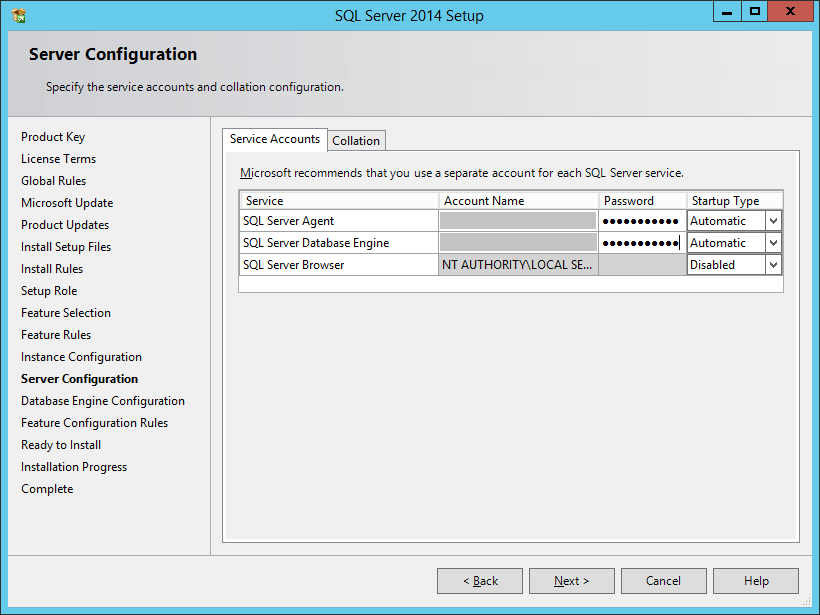Cancel the SQL Server setup
Screen dimensions: 820x615
(x=663, y=581)
